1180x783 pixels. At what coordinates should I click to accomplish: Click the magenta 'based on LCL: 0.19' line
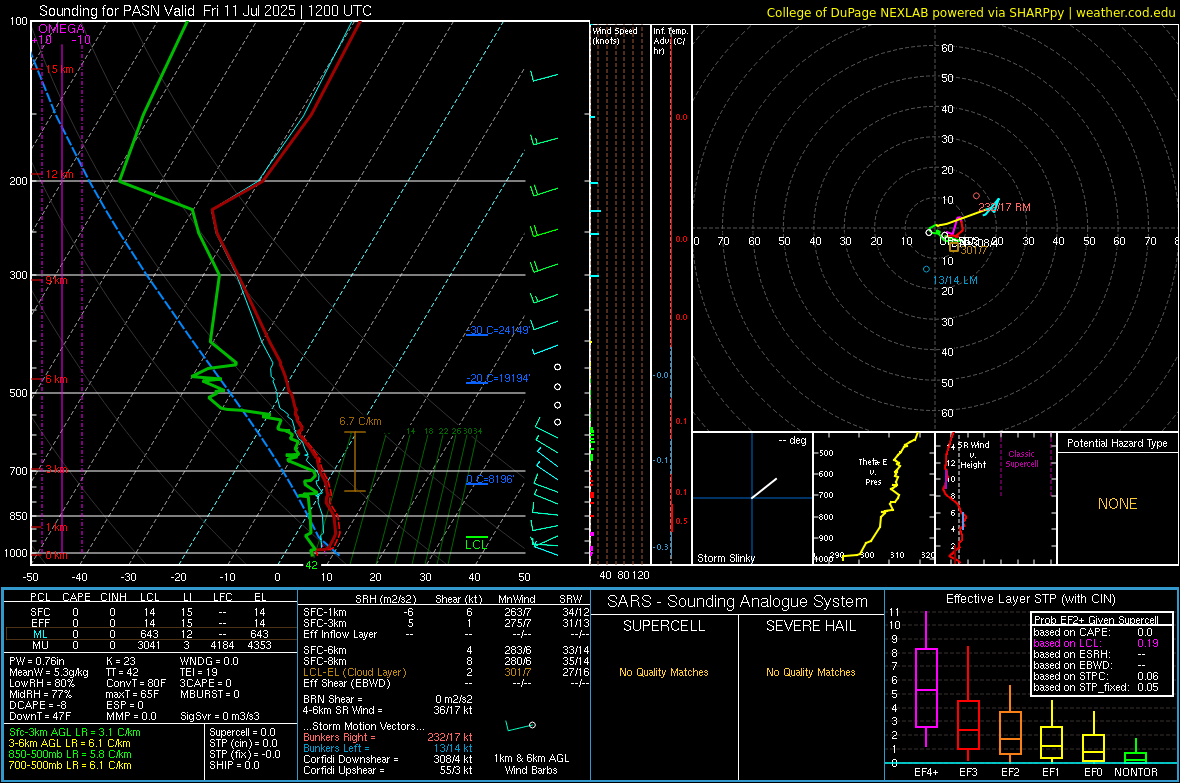(1096, 643)
